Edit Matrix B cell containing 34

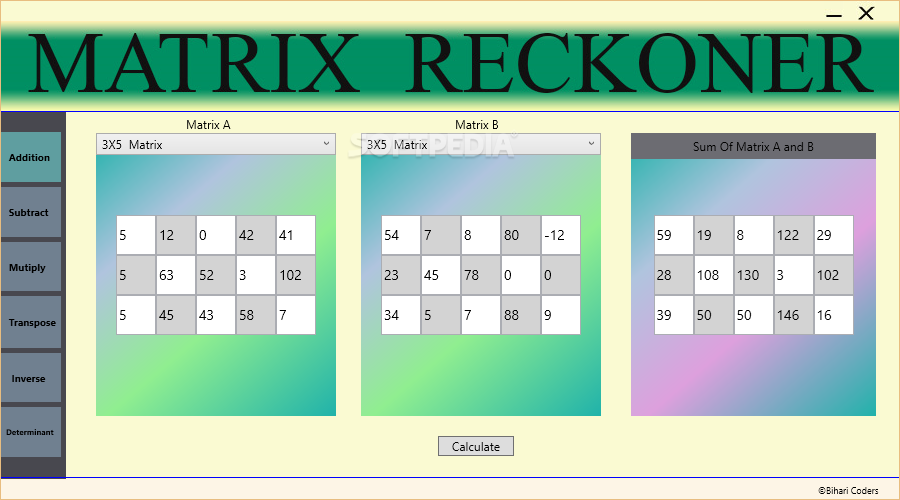(401, 315)
